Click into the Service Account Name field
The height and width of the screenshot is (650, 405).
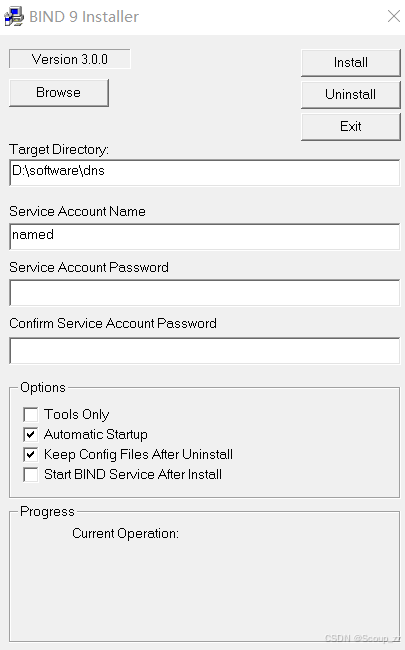coord(205,237)
